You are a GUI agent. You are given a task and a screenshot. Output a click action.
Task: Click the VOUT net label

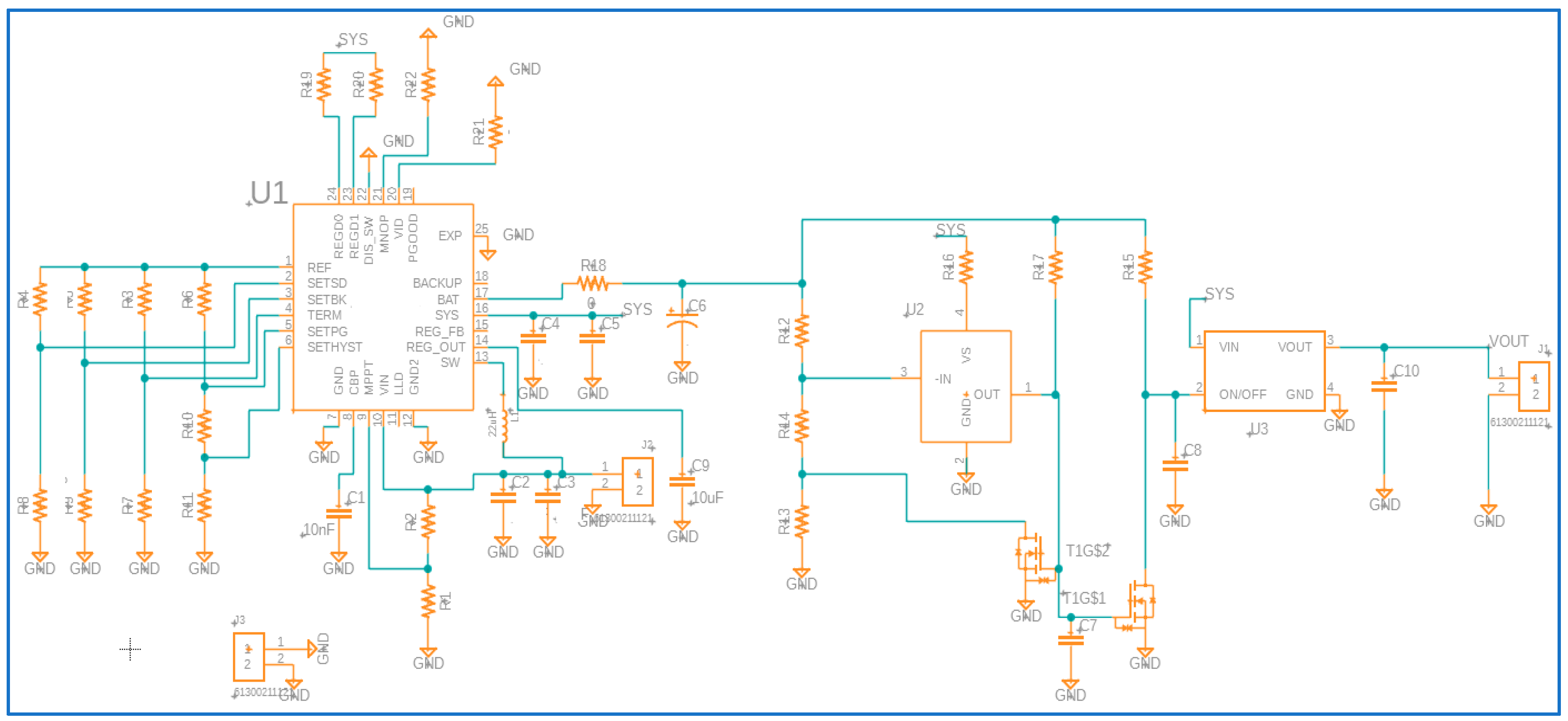[x=1508, y=341]
